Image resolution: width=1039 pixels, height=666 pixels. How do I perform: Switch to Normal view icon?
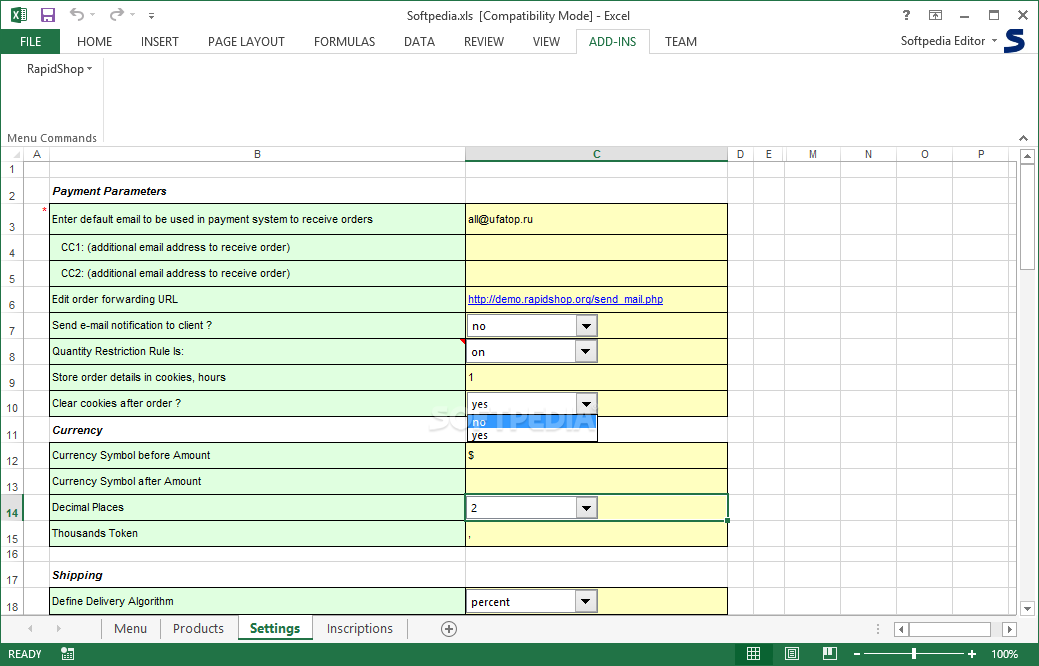pos(753,654)
